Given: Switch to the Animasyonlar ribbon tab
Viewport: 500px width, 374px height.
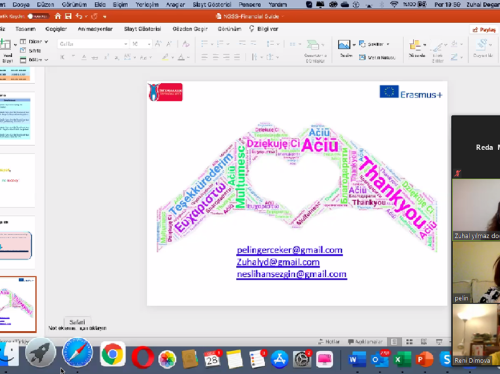Looking at the screenshot, I should click(95, 29).
